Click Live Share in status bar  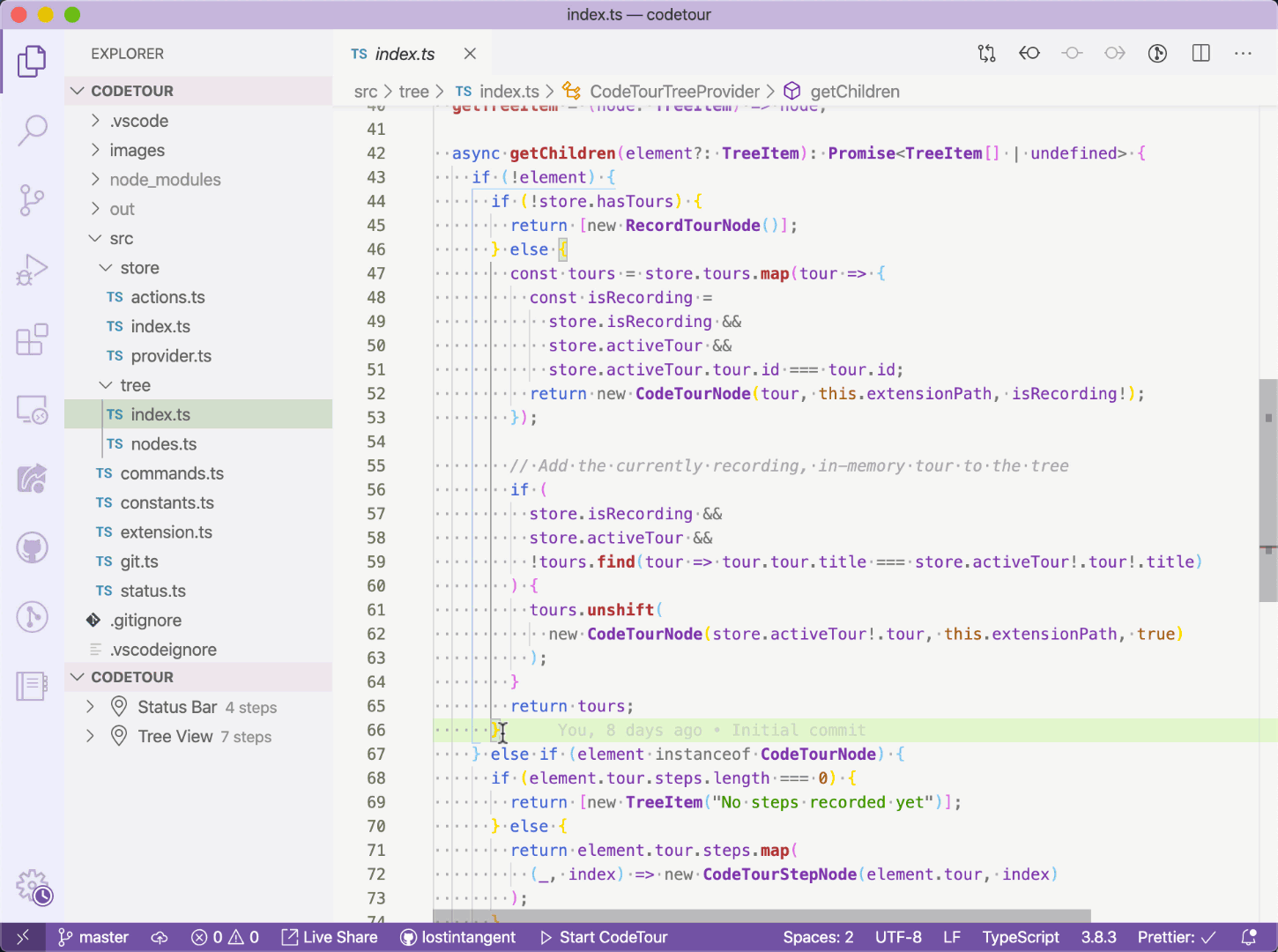pos(329,937)
